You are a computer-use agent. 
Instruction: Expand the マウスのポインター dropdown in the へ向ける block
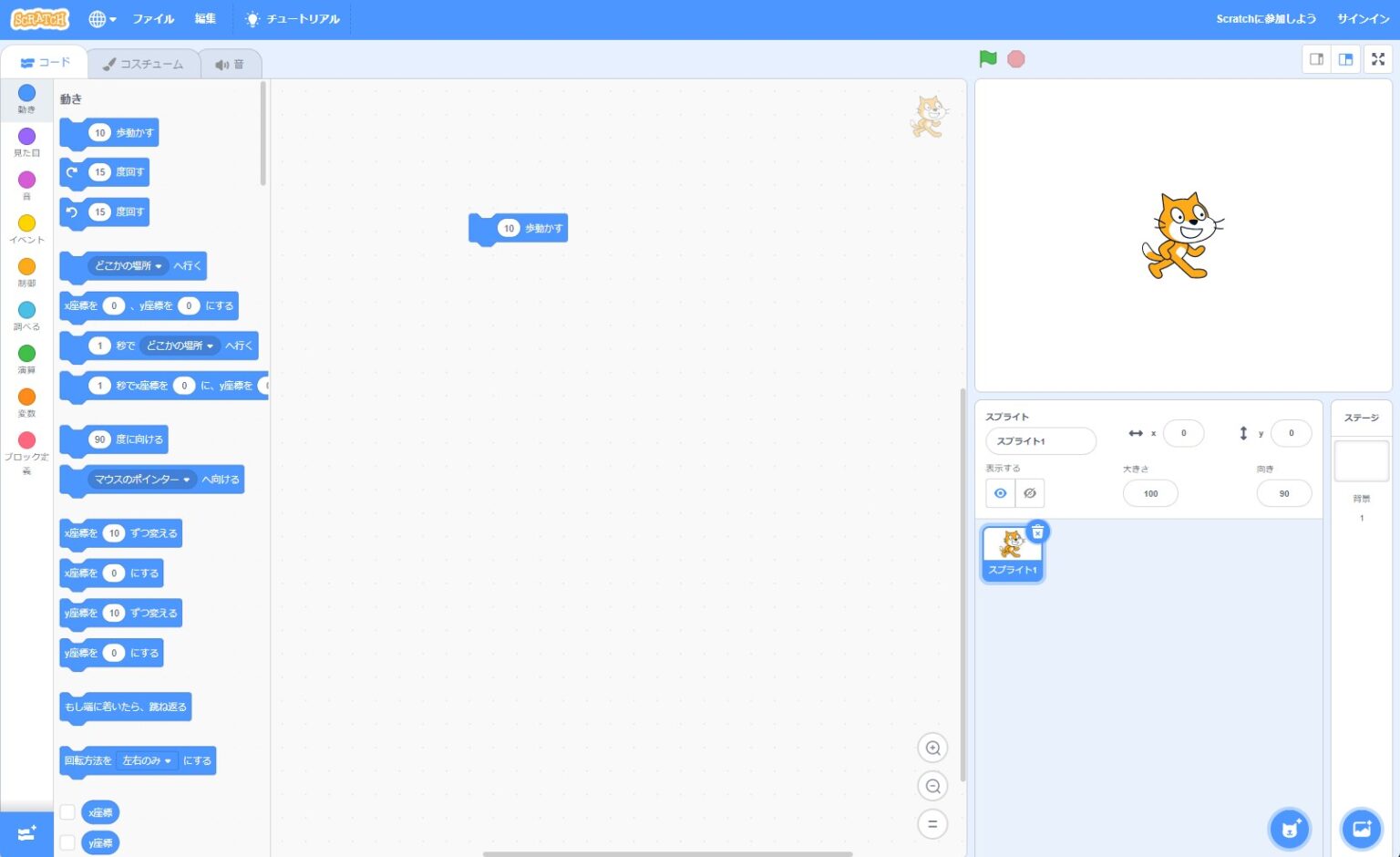[x=142, y=480]
